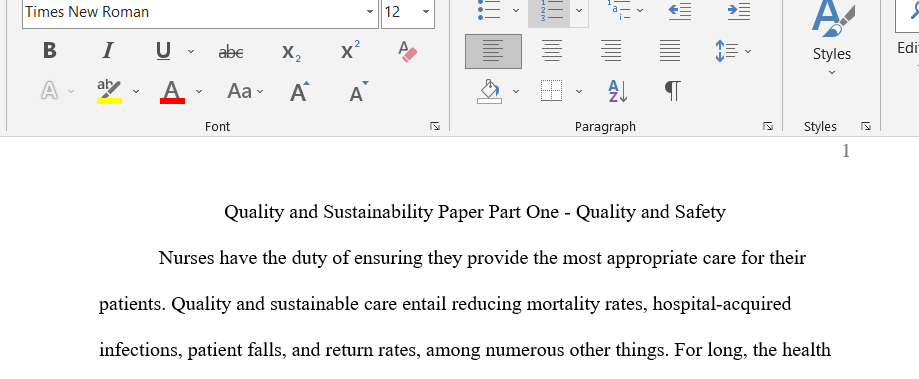Viewport: 919px width, 379px height.
Task: Open the Borders dropdown arrow
Action: pyautogui.click(x=579, y=91)
